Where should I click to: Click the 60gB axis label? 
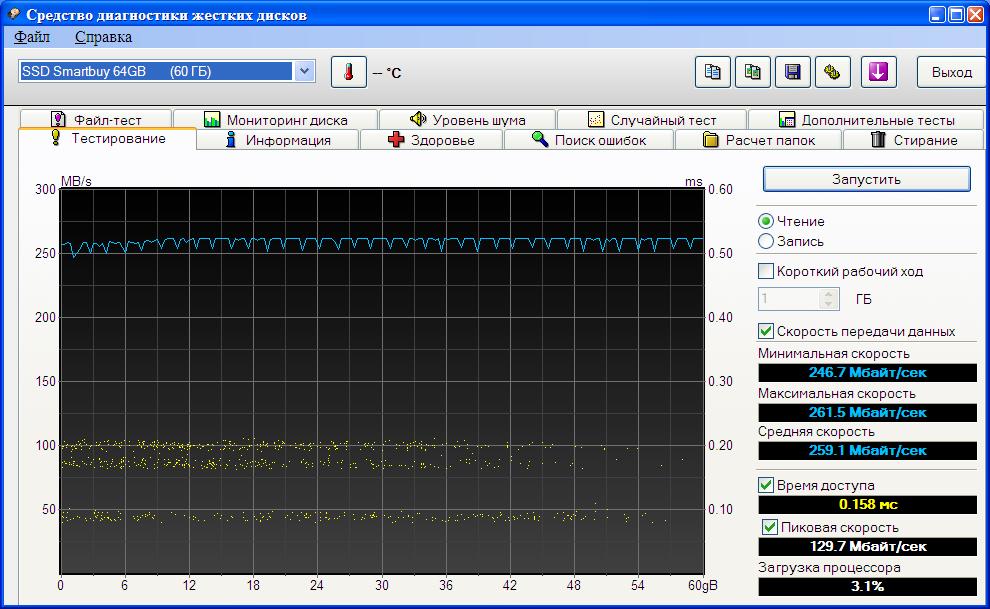click(702, 586)
